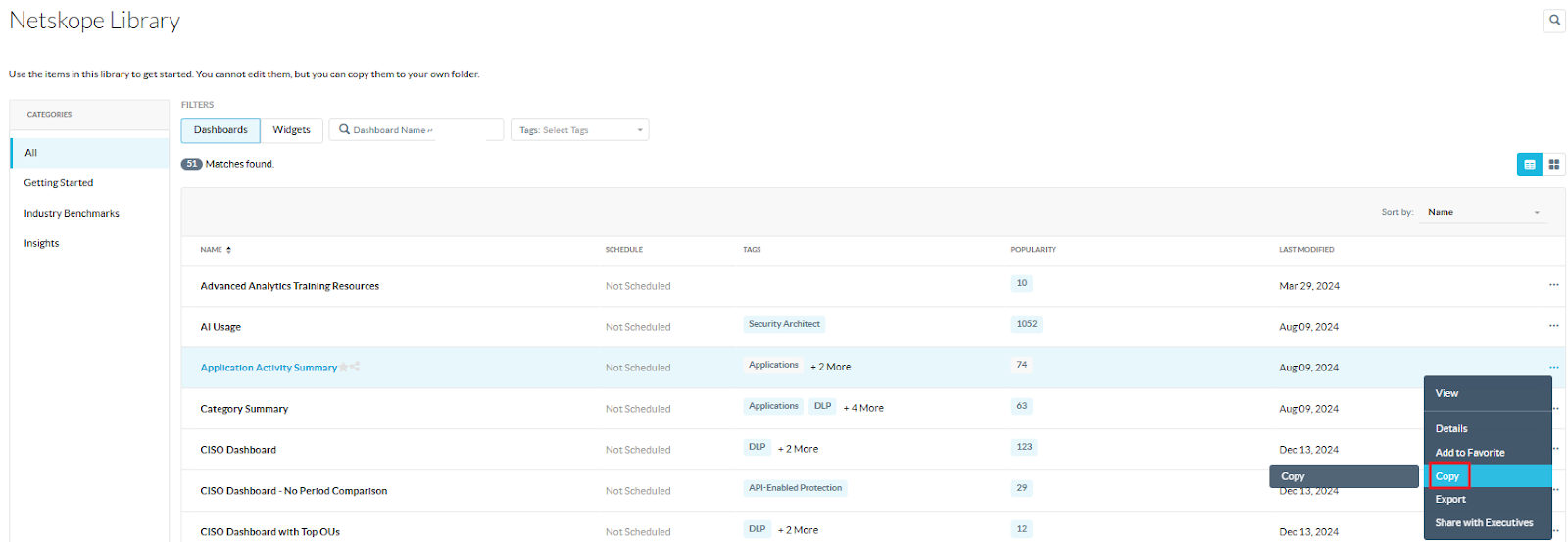
Task: Favorite star next to Application Activity Summary
Action: click(343, 367)
